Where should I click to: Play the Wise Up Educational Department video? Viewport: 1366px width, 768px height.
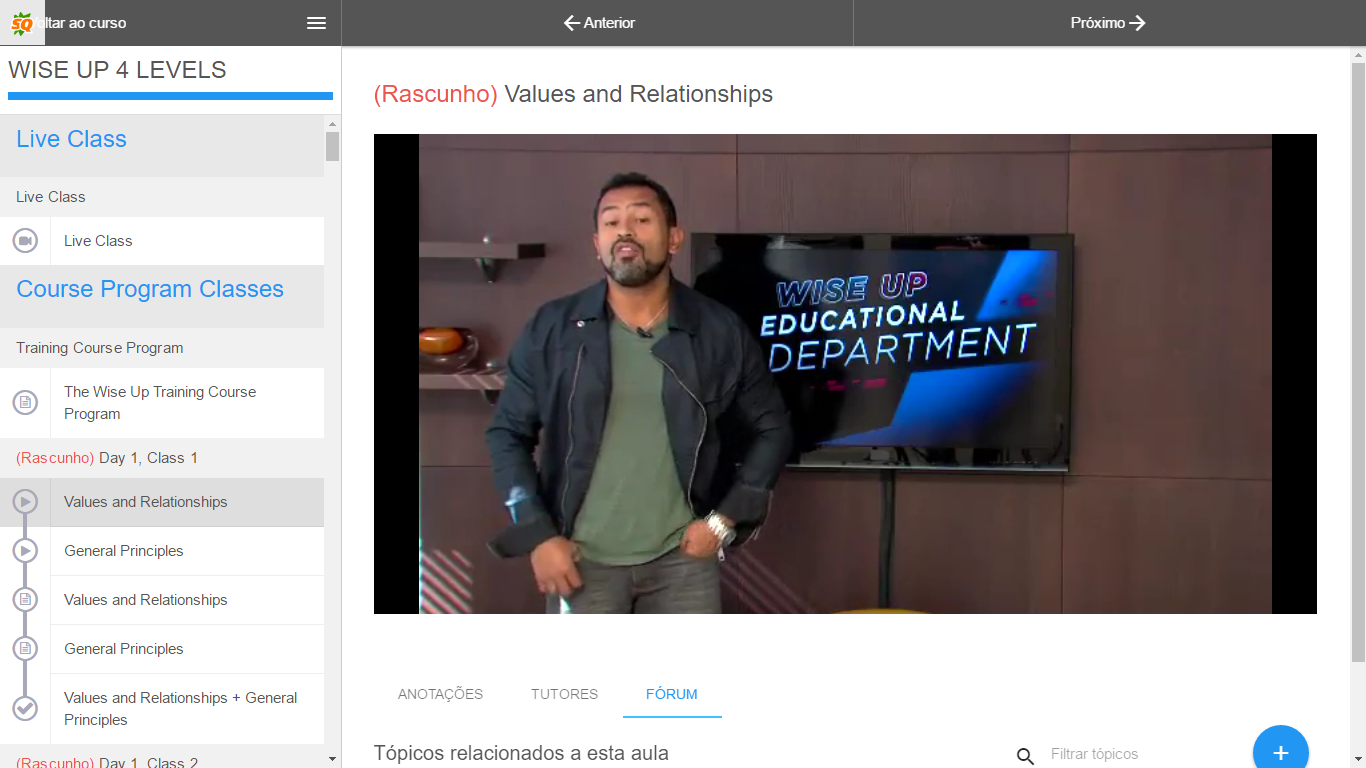(x=845, y=374)
